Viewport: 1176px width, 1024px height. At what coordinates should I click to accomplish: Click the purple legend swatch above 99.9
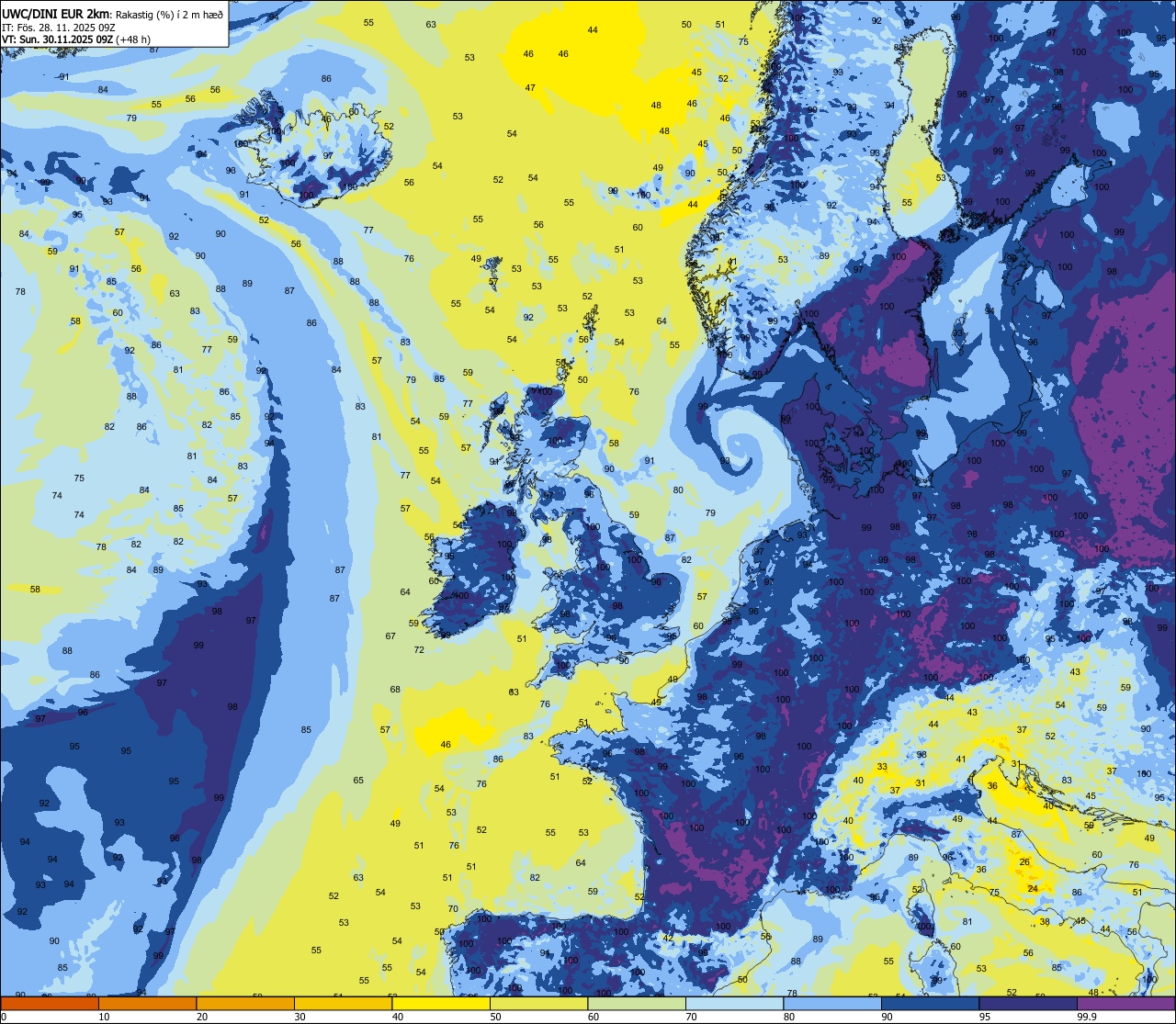1125,1004
